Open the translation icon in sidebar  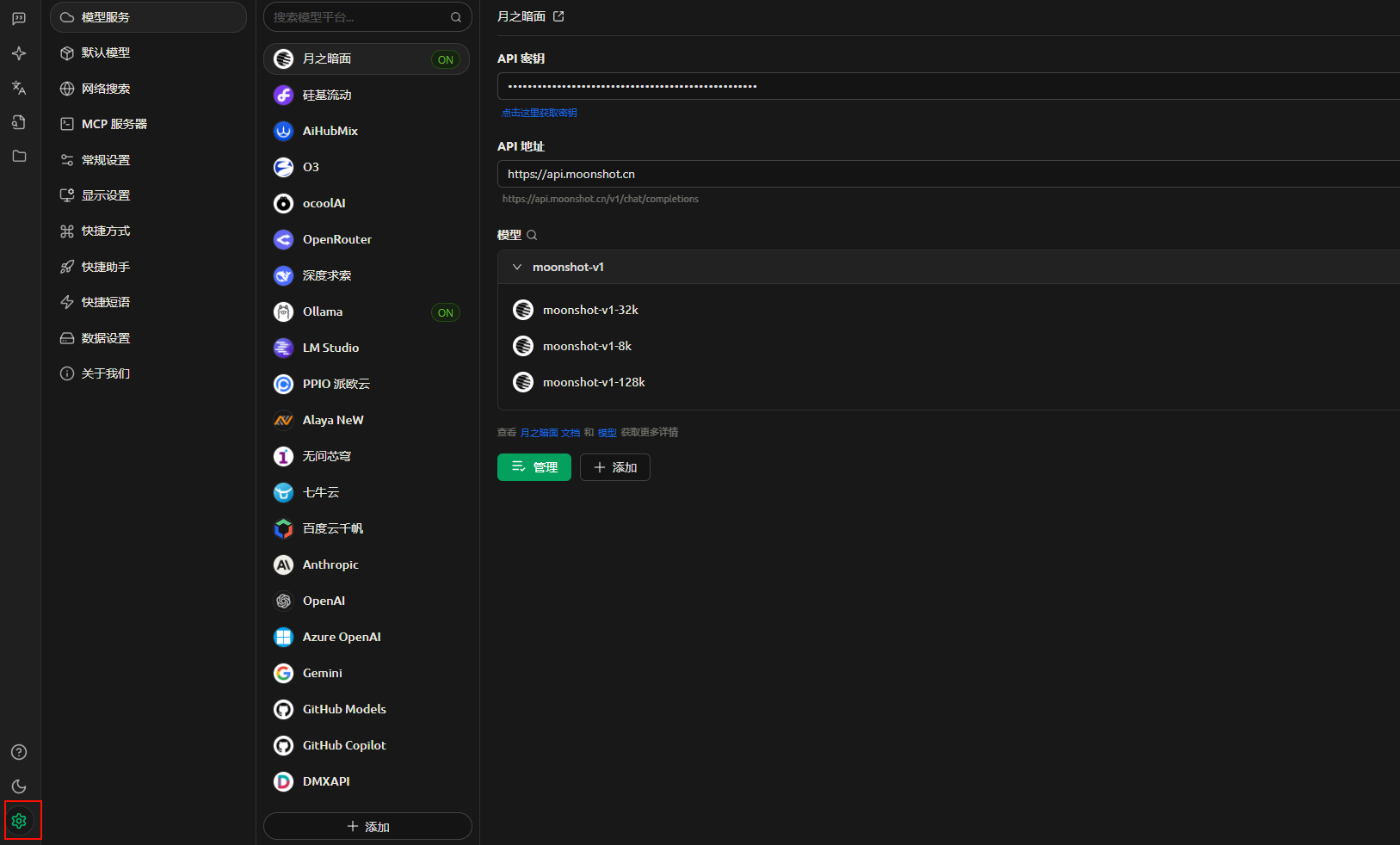[x=19, y=88]
